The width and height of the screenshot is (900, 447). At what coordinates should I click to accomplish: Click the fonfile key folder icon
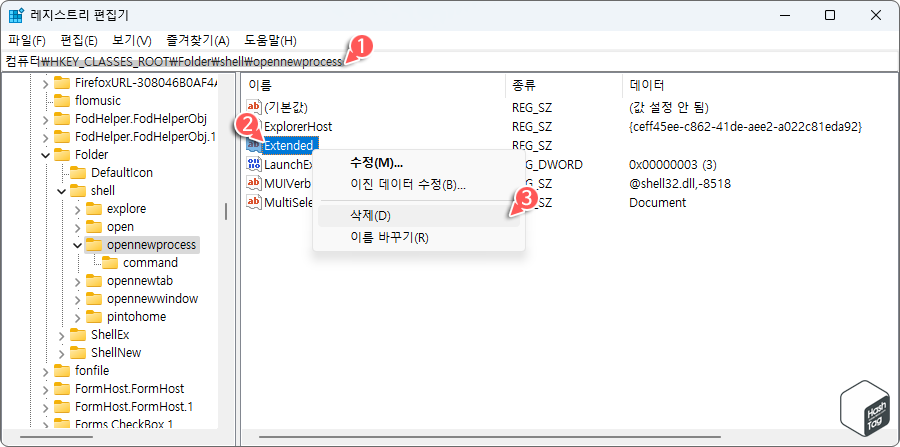tap(62, 370)
